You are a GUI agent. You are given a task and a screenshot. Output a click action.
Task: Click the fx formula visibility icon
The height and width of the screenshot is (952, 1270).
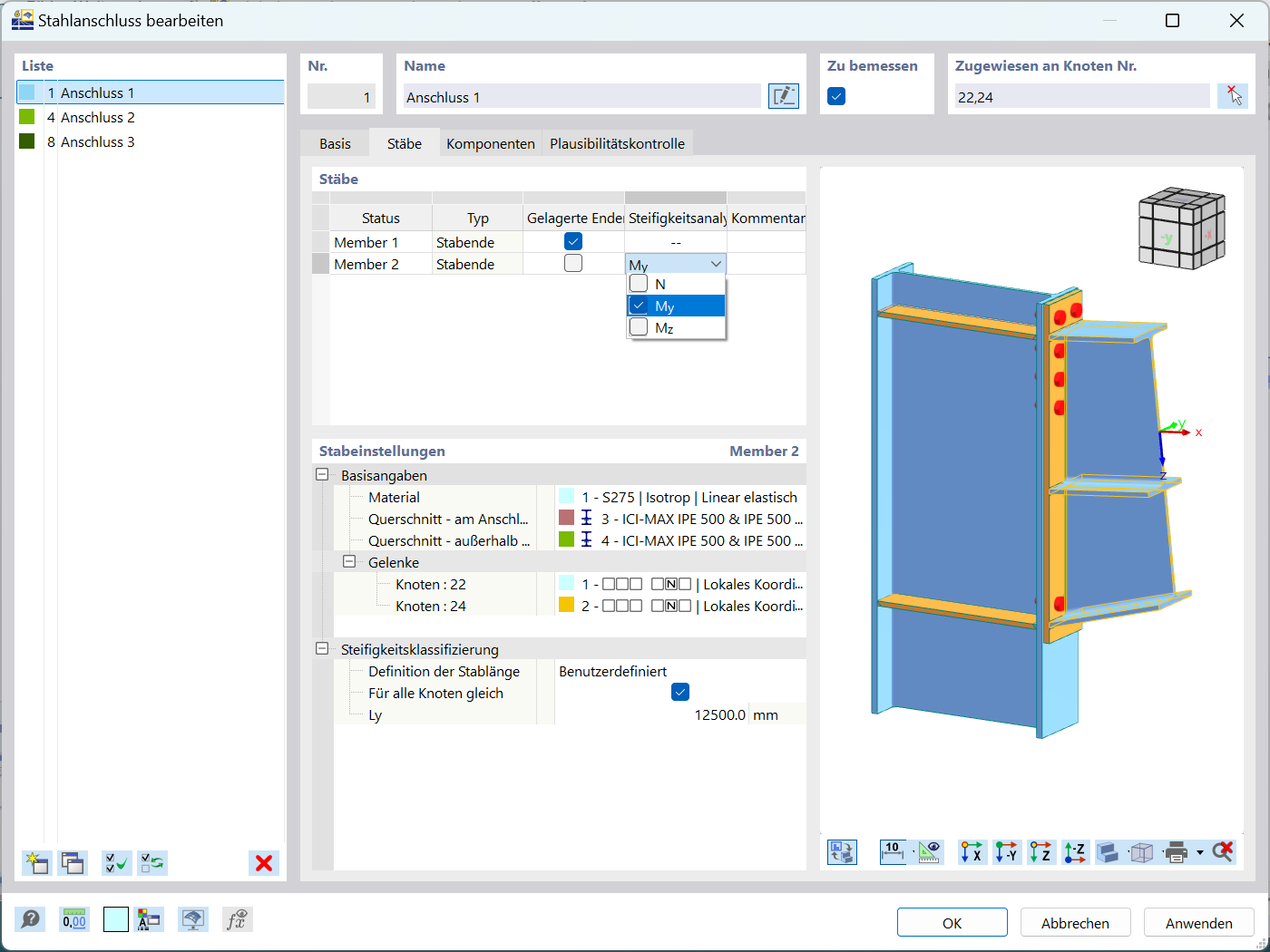point(238,919)
